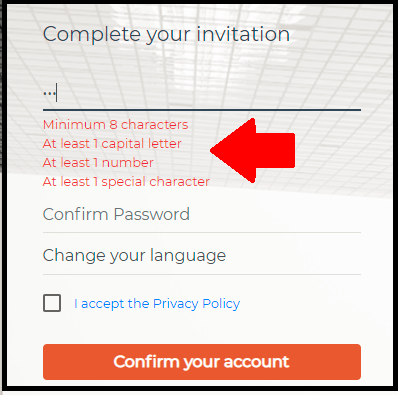Click the Confirm your account button
This screenshot has height=395, width=398.
[202, 362]
